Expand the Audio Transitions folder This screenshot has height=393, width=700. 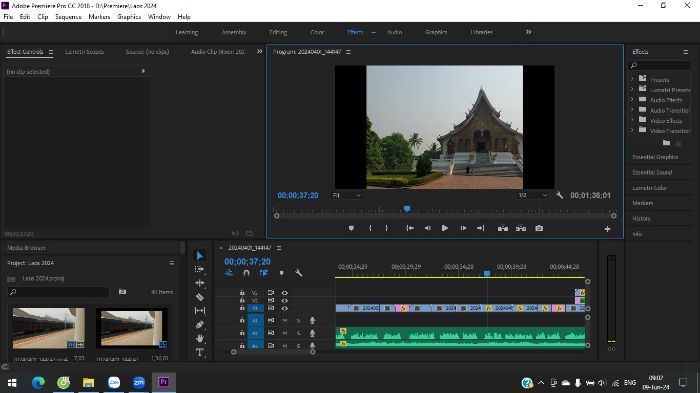point(632,110)
